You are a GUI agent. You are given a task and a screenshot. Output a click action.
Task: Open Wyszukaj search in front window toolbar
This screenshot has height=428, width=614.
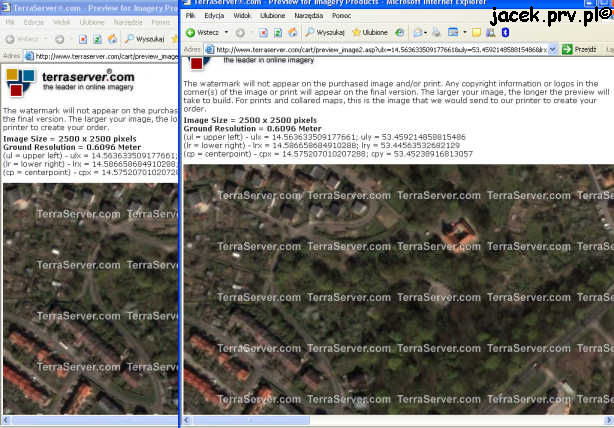[325, 33]
